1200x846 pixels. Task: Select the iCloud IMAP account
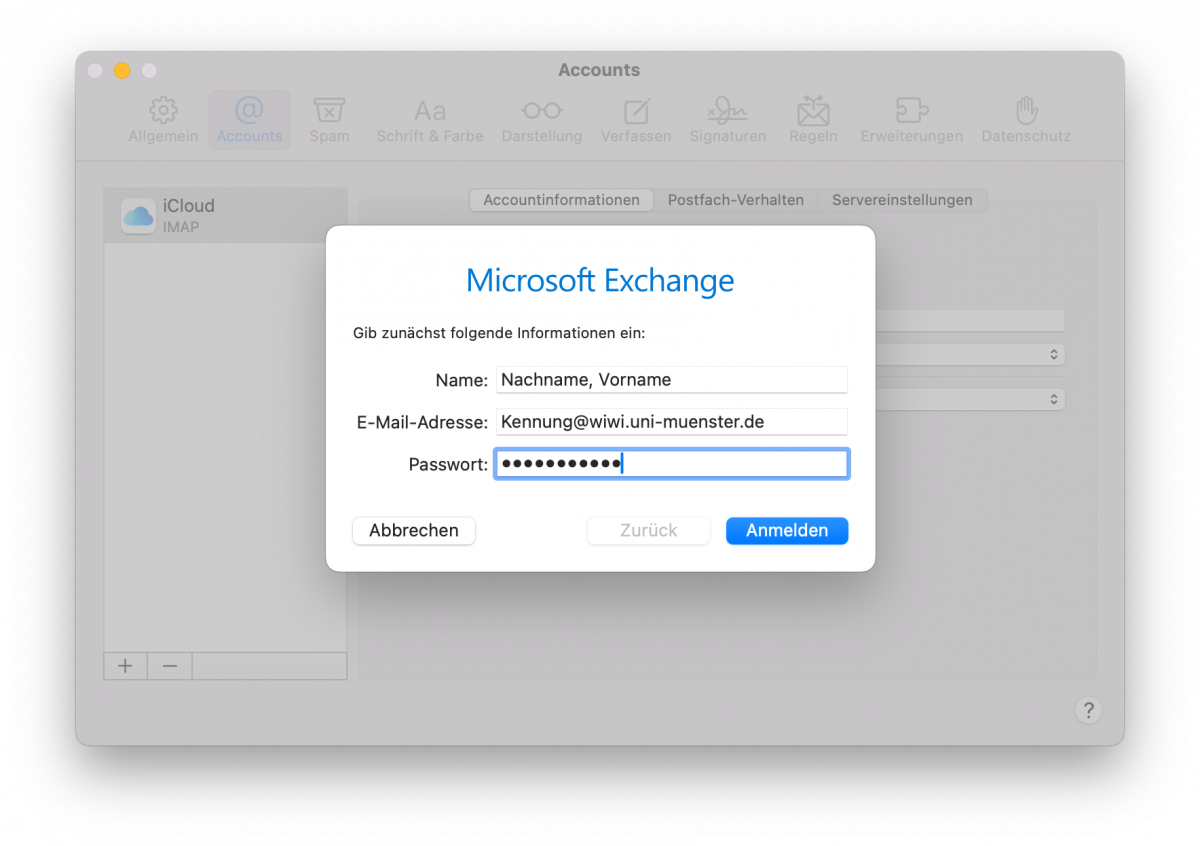pyautogui.click(x=226, y=215)
